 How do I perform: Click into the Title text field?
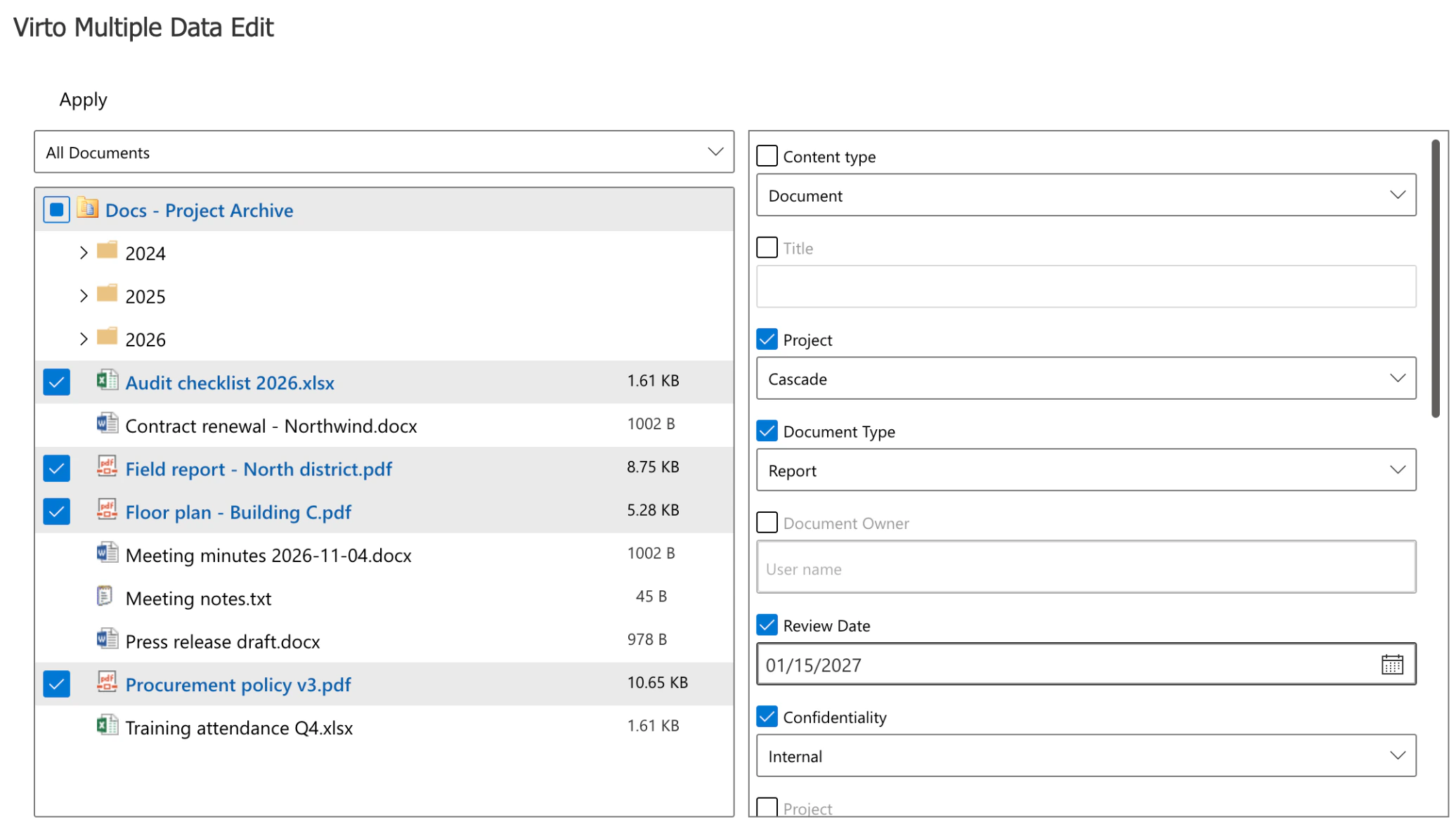(x=1086, y=287)
